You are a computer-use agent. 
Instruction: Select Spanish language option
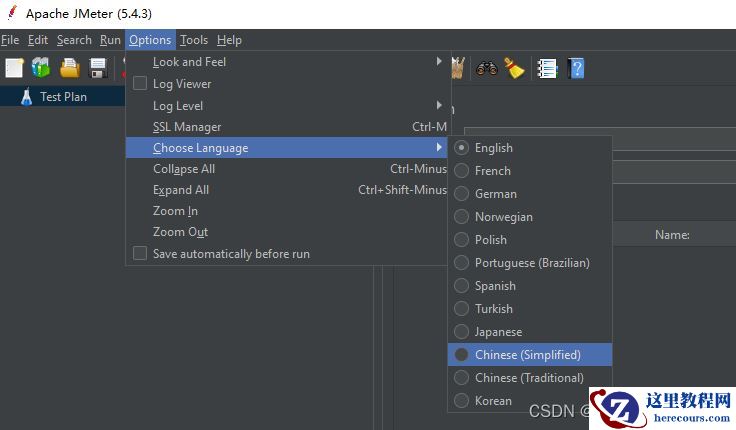click(530, 286)
